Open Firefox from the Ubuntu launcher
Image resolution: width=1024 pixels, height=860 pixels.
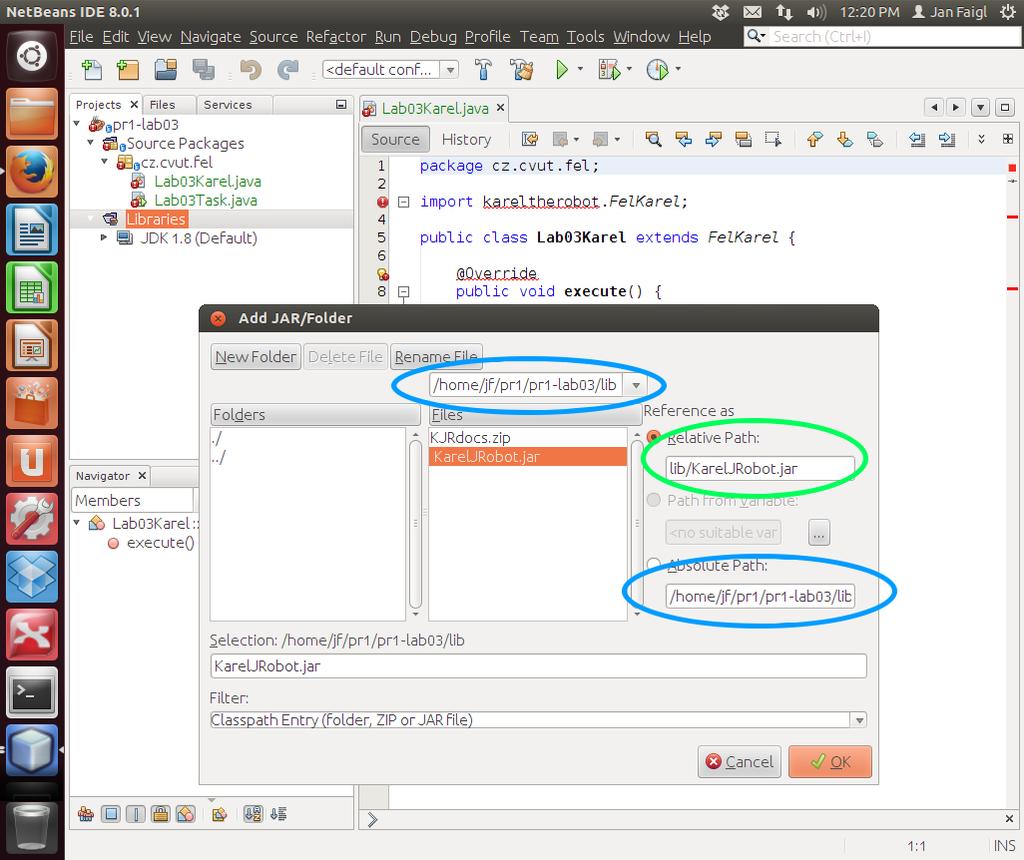click(x=32, y=171)
